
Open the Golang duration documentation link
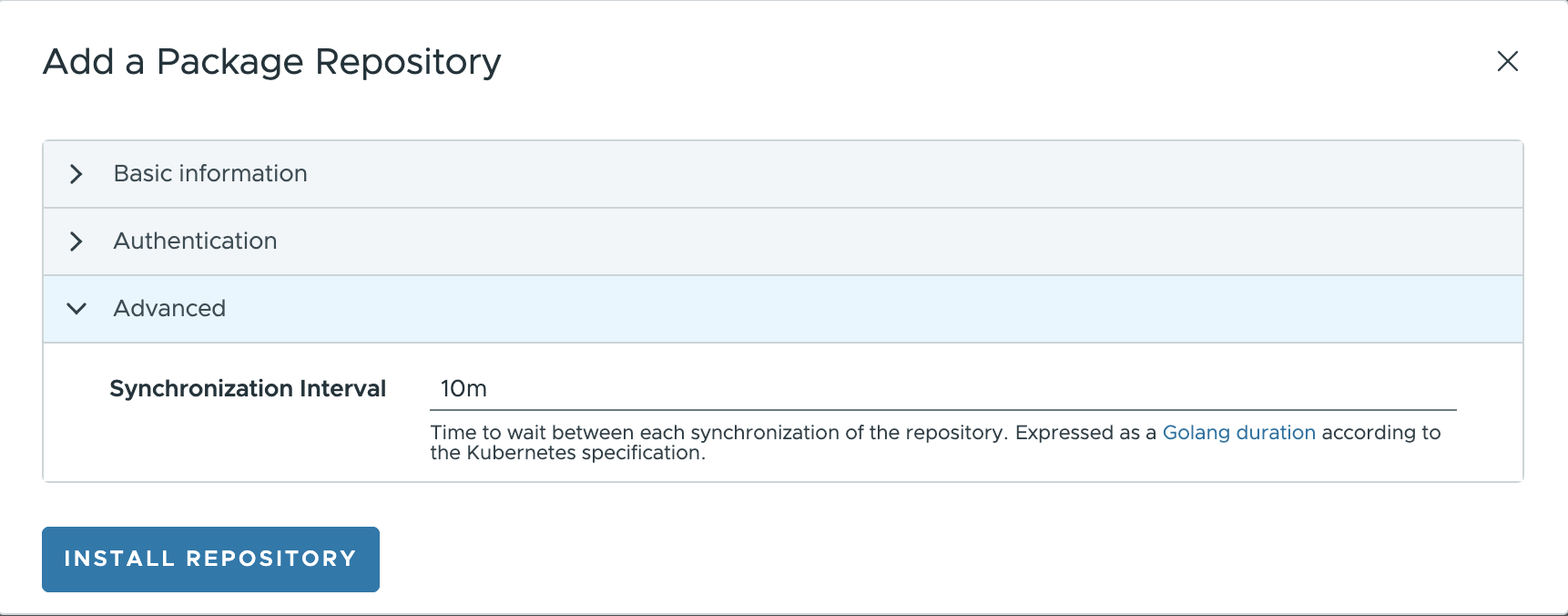(1238, 433)
